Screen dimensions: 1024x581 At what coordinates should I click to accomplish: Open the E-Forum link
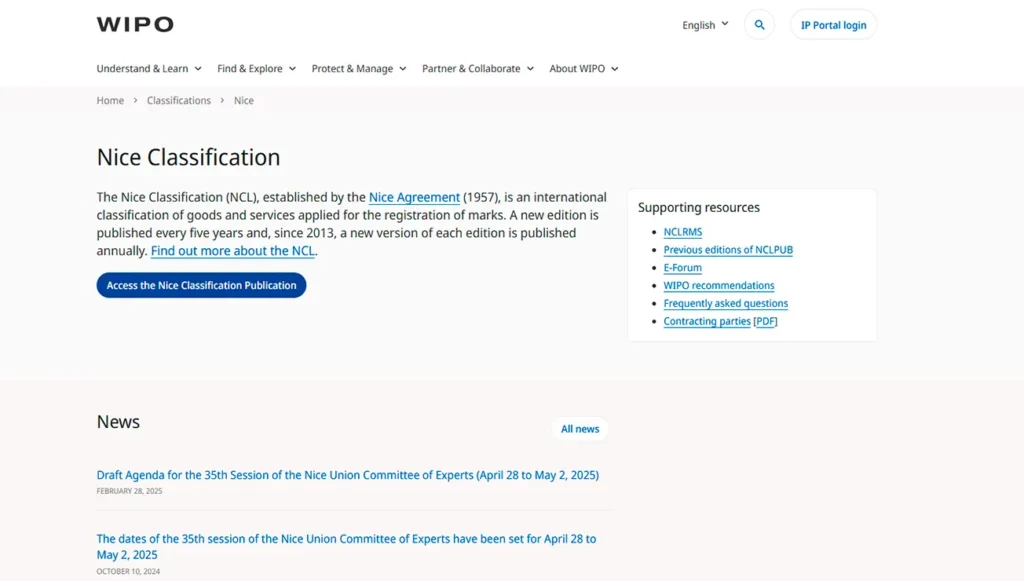point(682,268)
